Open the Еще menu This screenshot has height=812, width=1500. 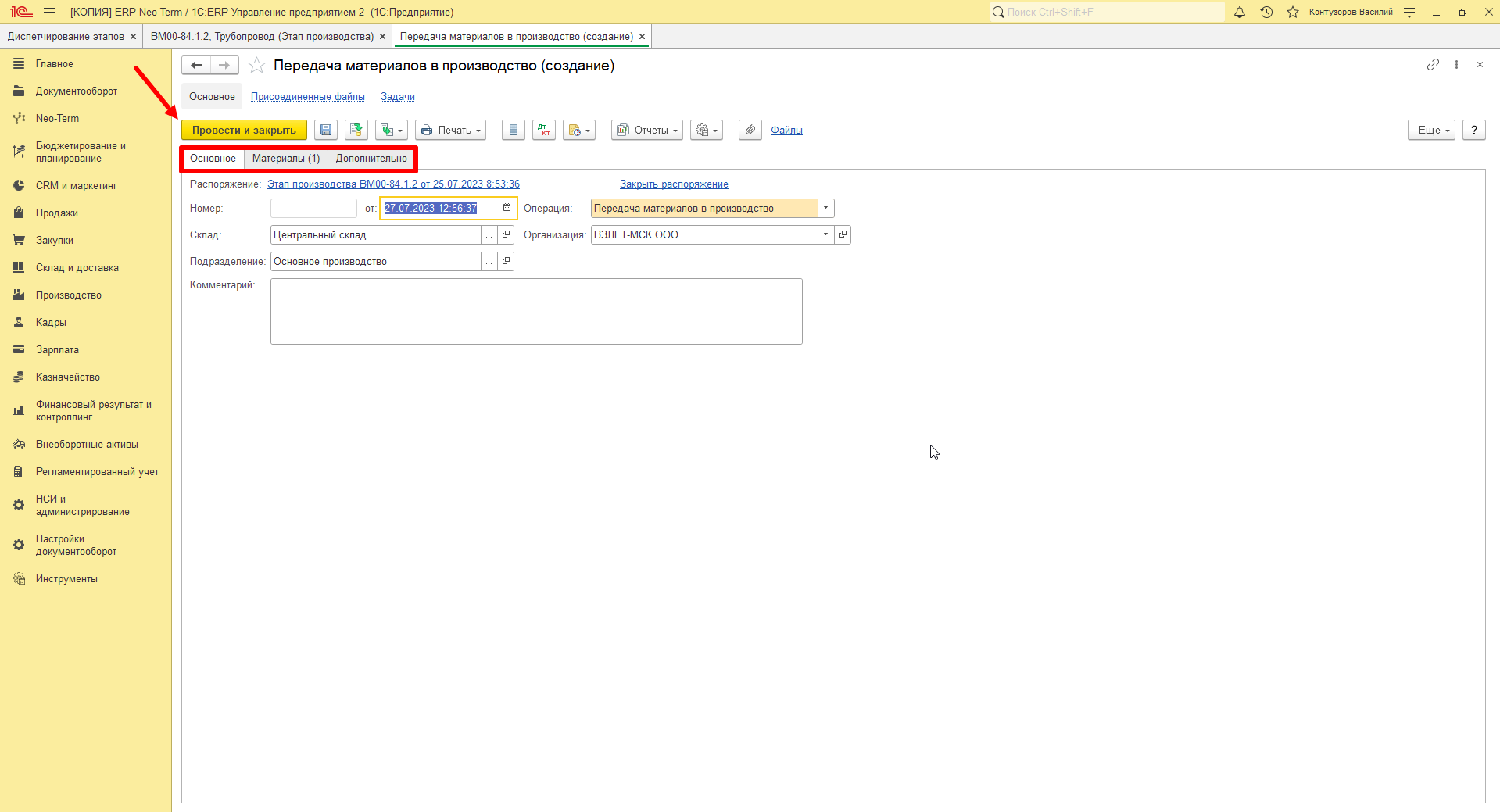[x=1432, y=130]
